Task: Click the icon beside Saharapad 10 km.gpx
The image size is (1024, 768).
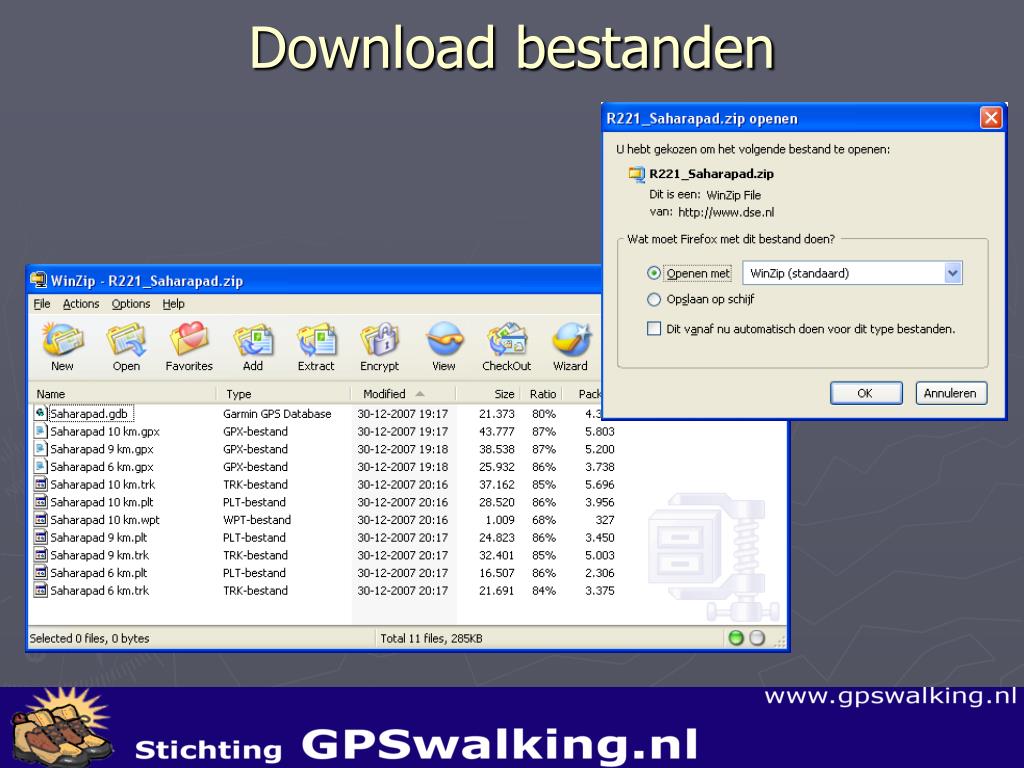Action: point(40,431)
